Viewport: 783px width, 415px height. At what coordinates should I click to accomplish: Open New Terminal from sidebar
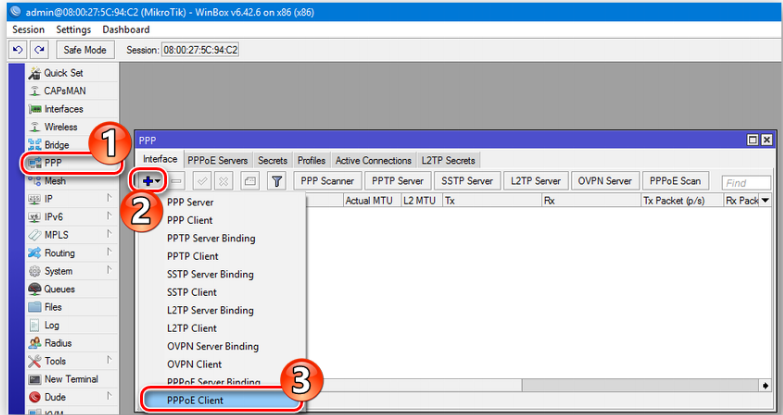72,379
